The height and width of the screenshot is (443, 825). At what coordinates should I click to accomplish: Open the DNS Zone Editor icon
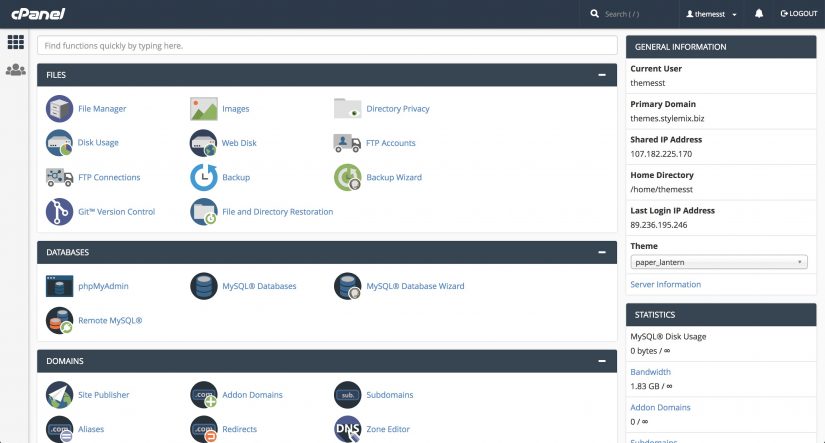[x=347, y=429]
